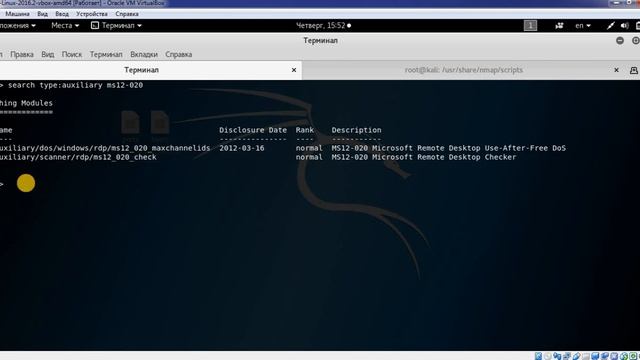Click the 'Disclosure Date' column header
This screenshot has height=360, width=640.
tap(253, 130)
